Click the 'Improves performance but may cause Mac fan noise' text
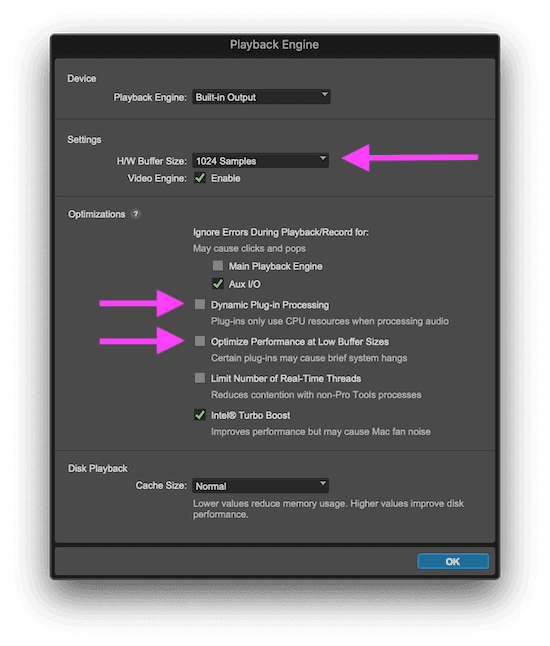Image resolution: width=550 pixels, height=646 pixels. (321, 432)
